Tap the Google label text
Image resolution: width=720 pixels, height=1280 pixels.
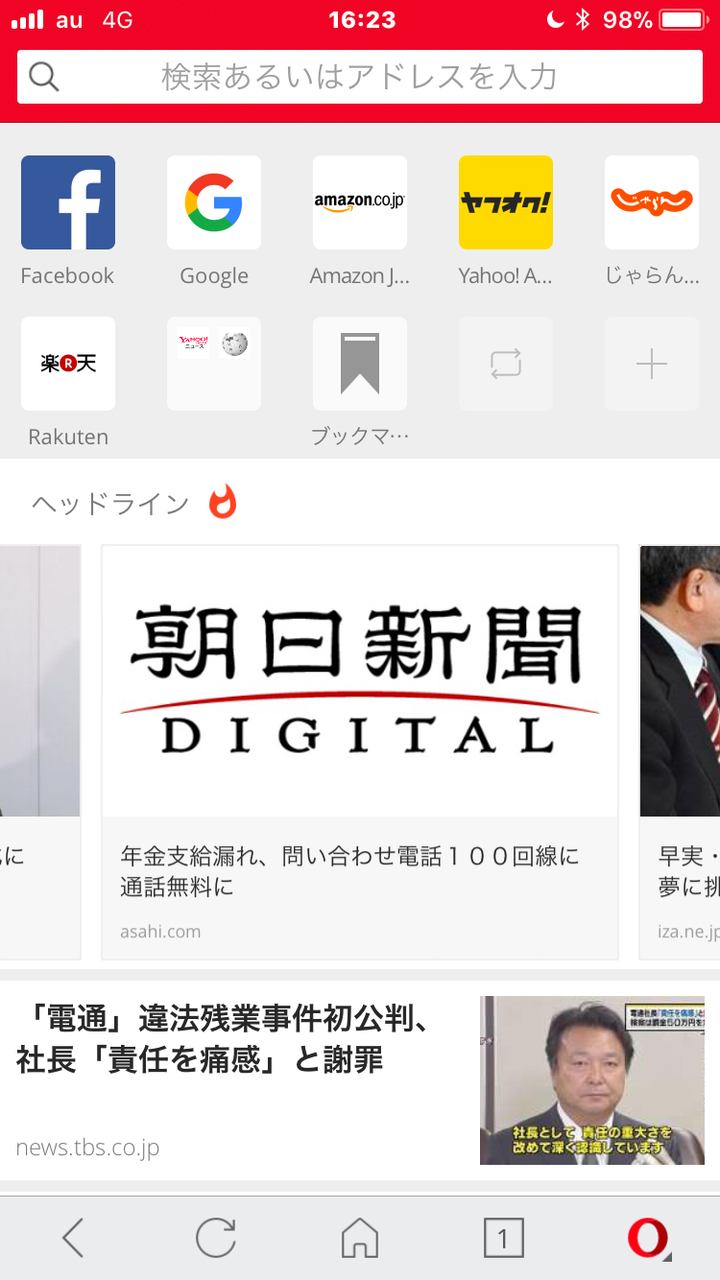point(214,276)
